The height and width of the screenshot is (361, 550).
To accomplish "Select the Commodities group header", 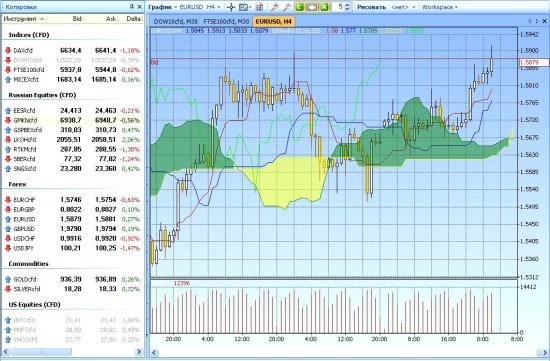I will click(x=28, y=264).
